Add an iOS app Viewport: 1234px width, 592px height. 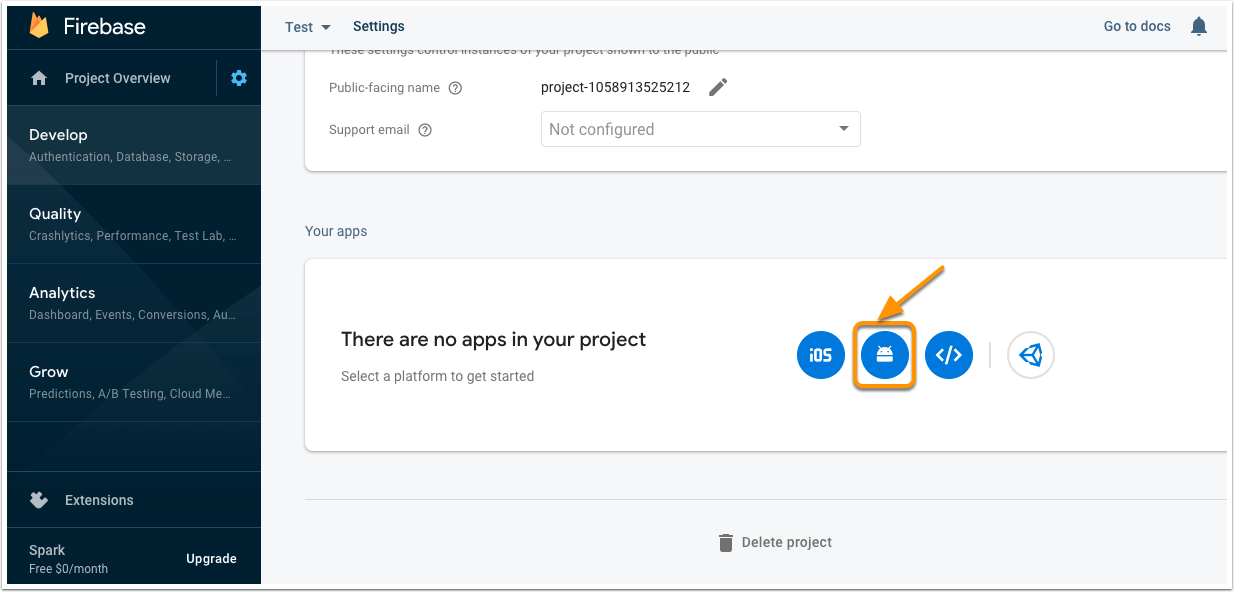point(821,355)
